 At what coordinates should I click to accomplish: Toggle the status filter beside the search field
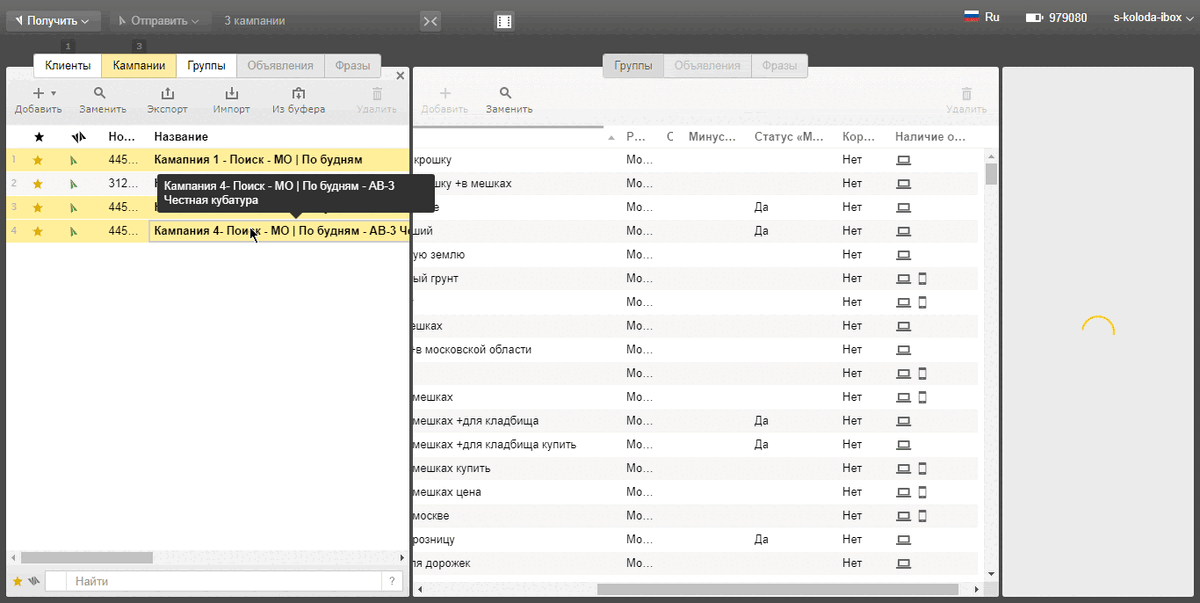pyautogui.click(x=33, y=581)
